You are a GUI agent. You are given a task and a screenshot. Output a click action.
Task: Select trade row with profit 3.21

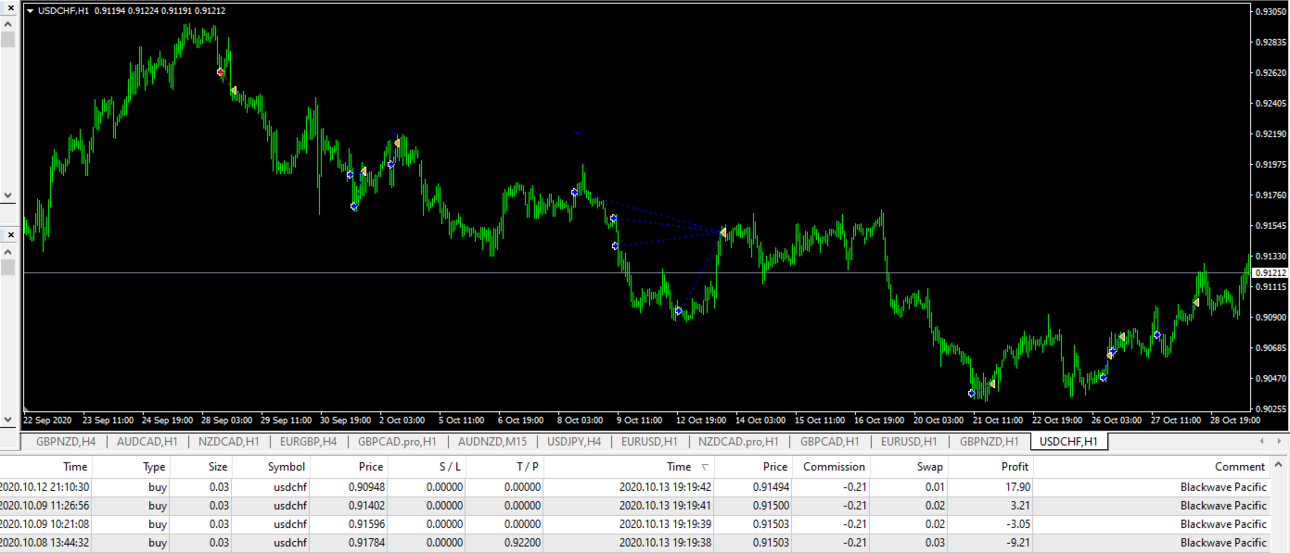coord(636,505)
